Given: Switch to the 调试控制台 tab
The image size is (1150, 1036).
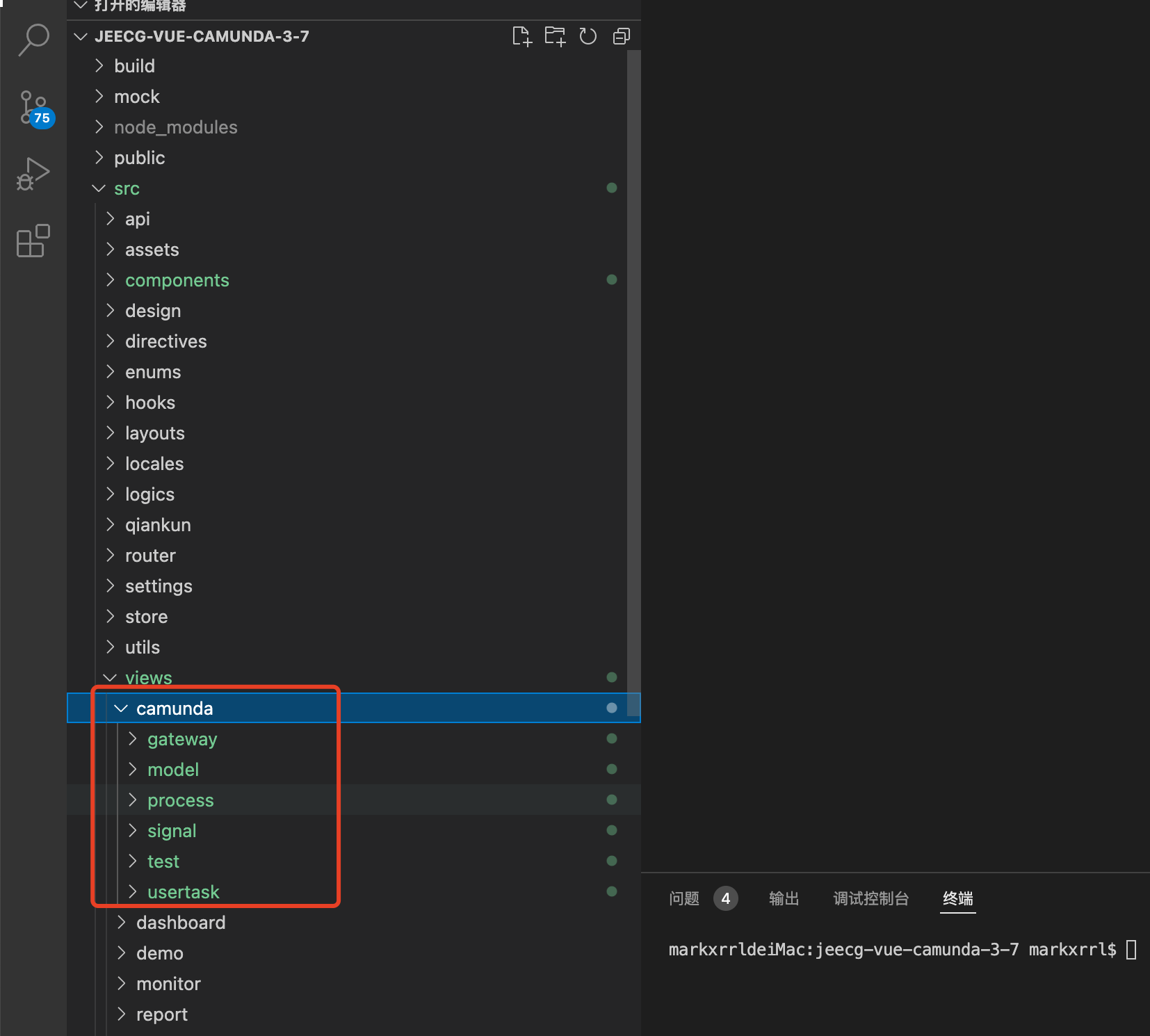Looking at the screenshot, I should point(871,899).
